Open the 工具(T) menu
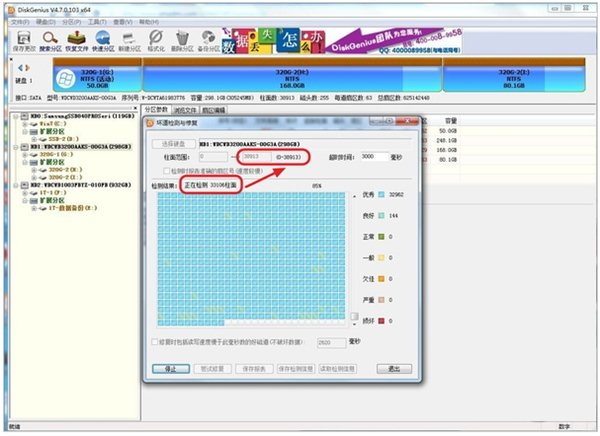The width and height of the screenshot is (600, 436). [x=97, y=22]
